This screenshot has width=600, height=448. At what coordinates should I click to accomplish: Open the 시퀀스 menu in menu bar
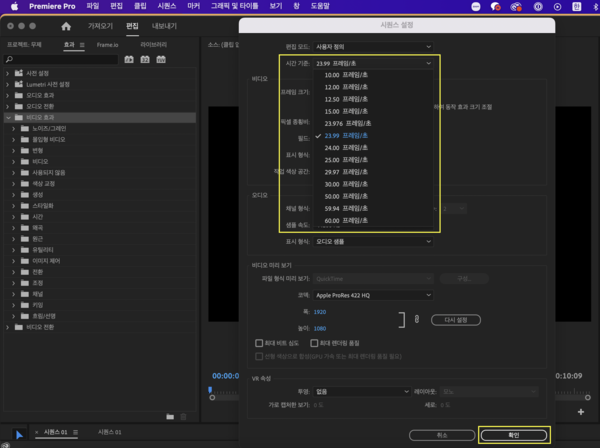[166, 6]
